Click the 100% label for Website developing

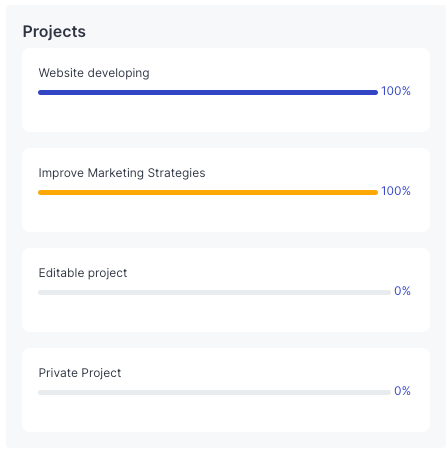(x=396, y=91)
